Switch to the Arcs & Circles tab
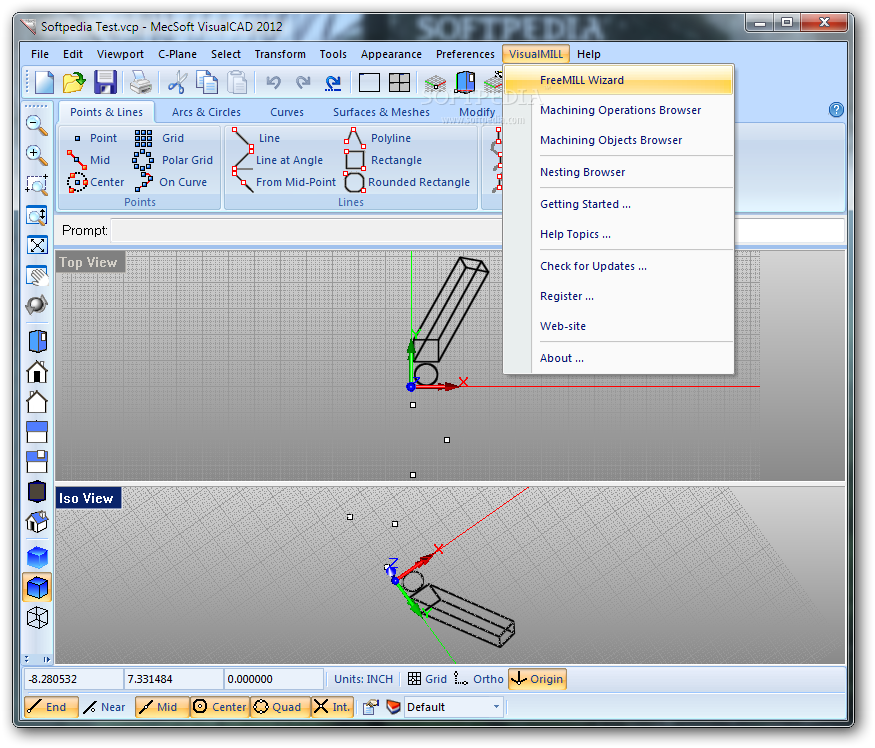 [x=206, y=112]
